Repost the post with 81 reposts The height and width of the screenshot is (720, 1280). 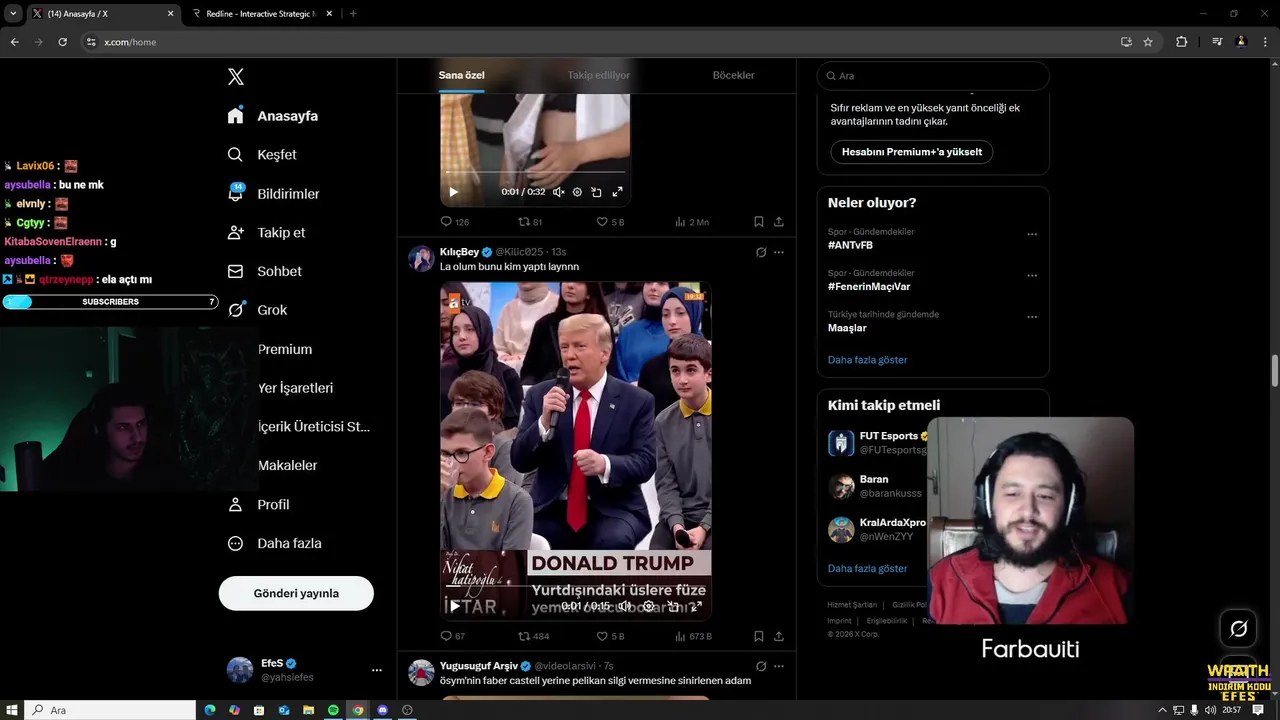[x=530, y=222]
